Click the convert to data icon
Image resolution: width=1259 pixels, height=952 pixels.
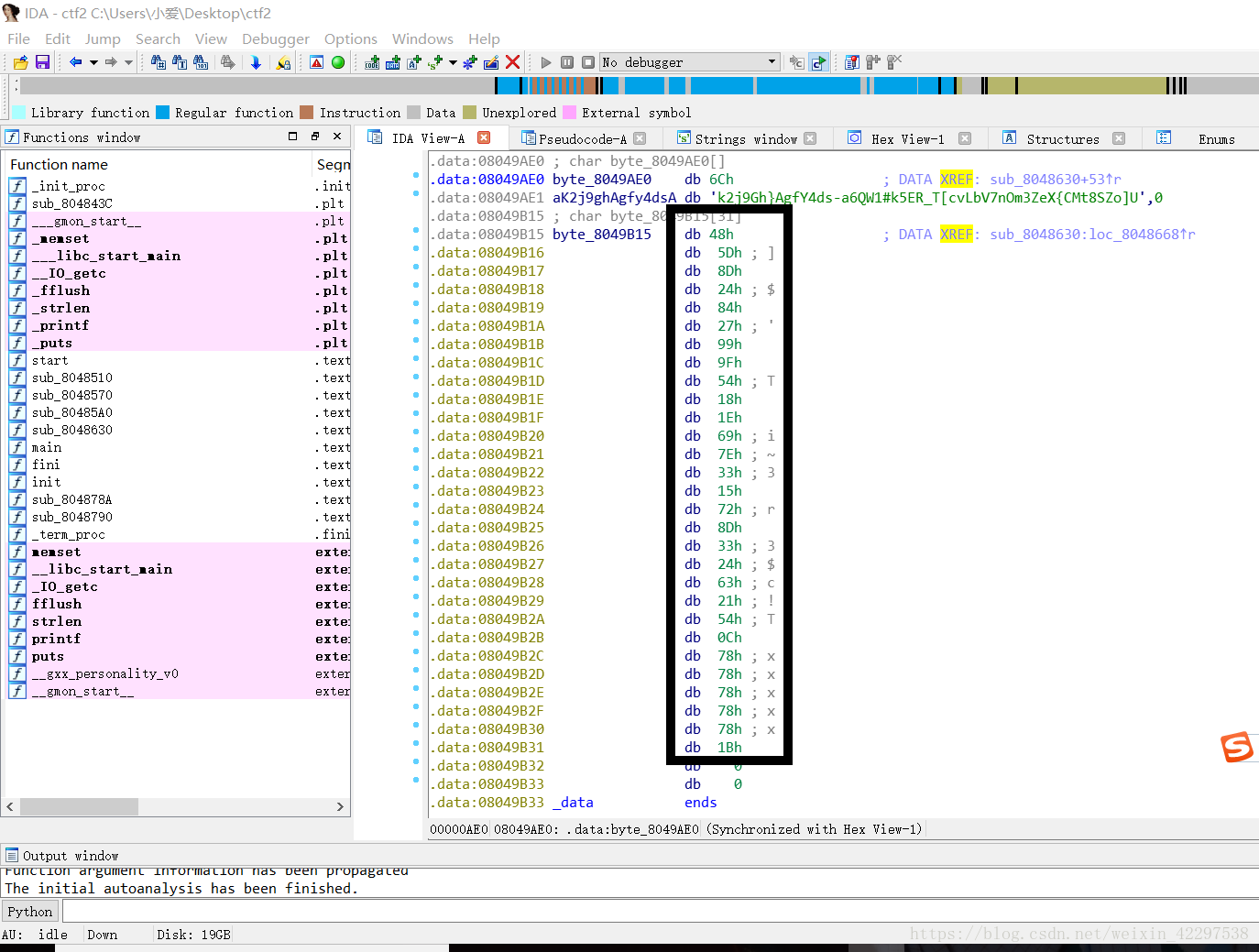click(x=392, y=62)
